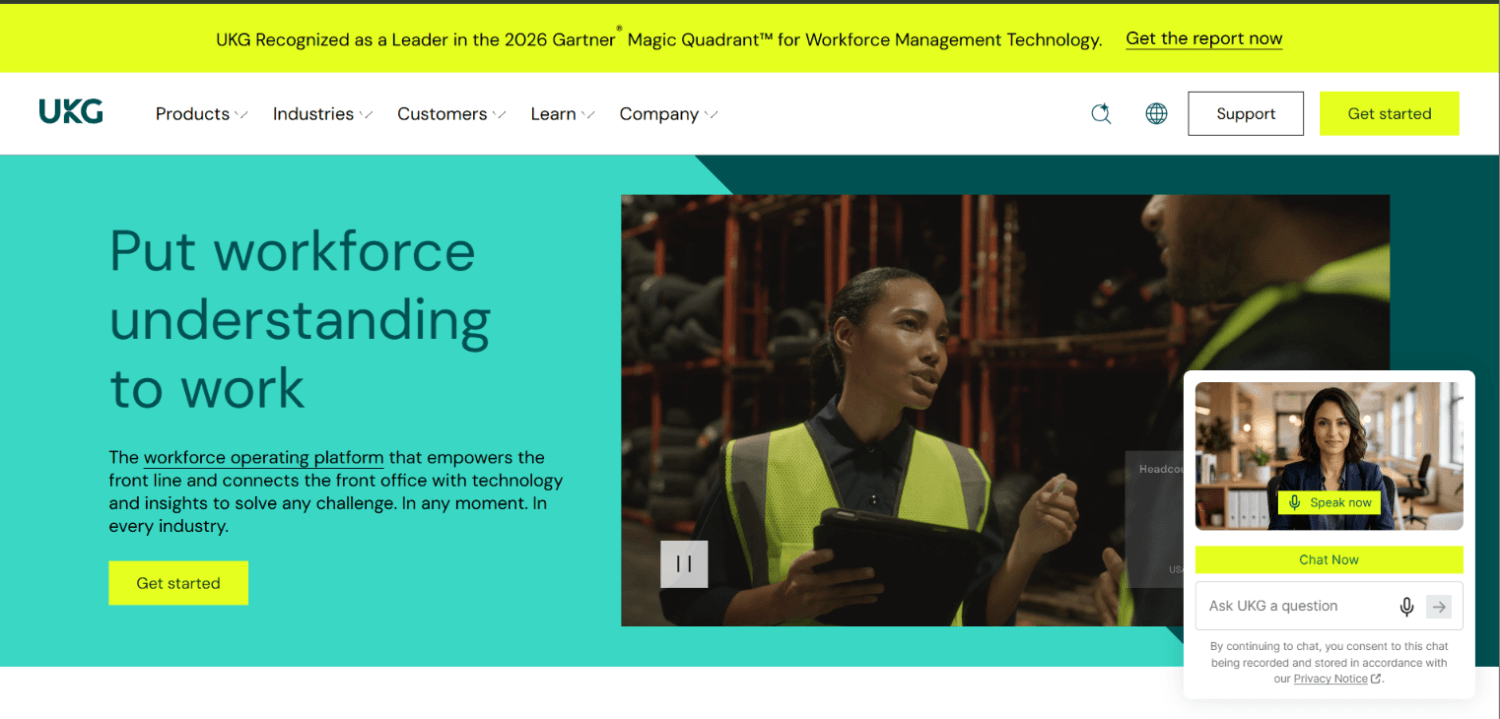Image resolution: width=1500 pixels, height=719 pixels.
Task: Focus the Ask UKG a question field
Action: pos(1329,606)
